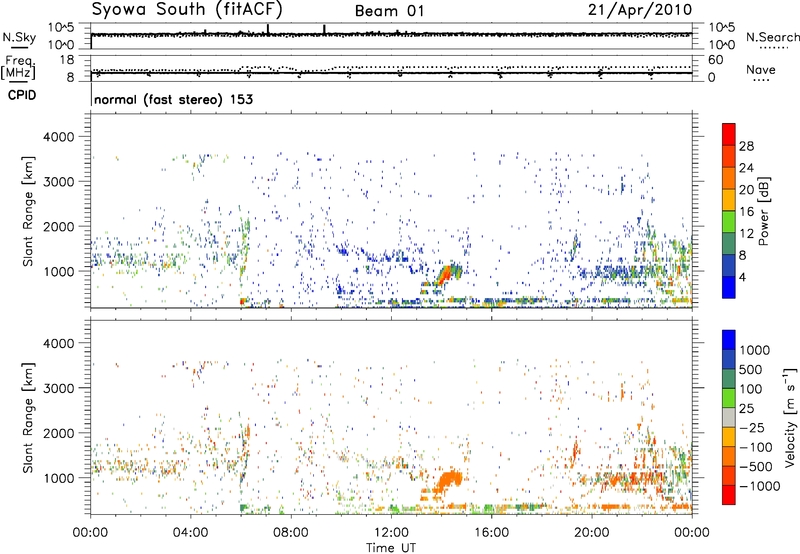Click 'Slant Range [km]' label of power panel
Viewport: 800px width, 554px height.
(28, 211)
